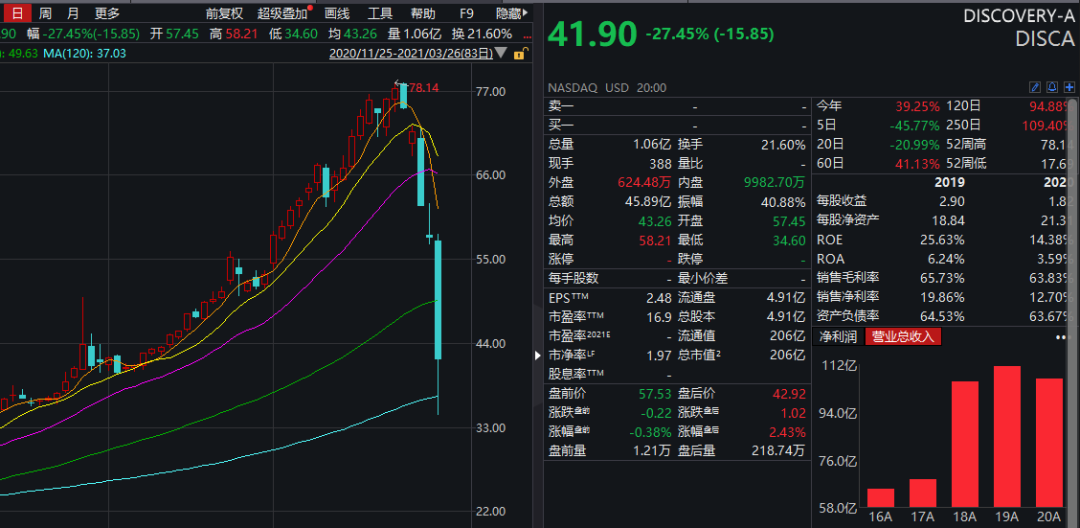This screenshot has width=1080, height=528.
Task: Click the 今年 39.25% performance value
Action: (917, 106)
